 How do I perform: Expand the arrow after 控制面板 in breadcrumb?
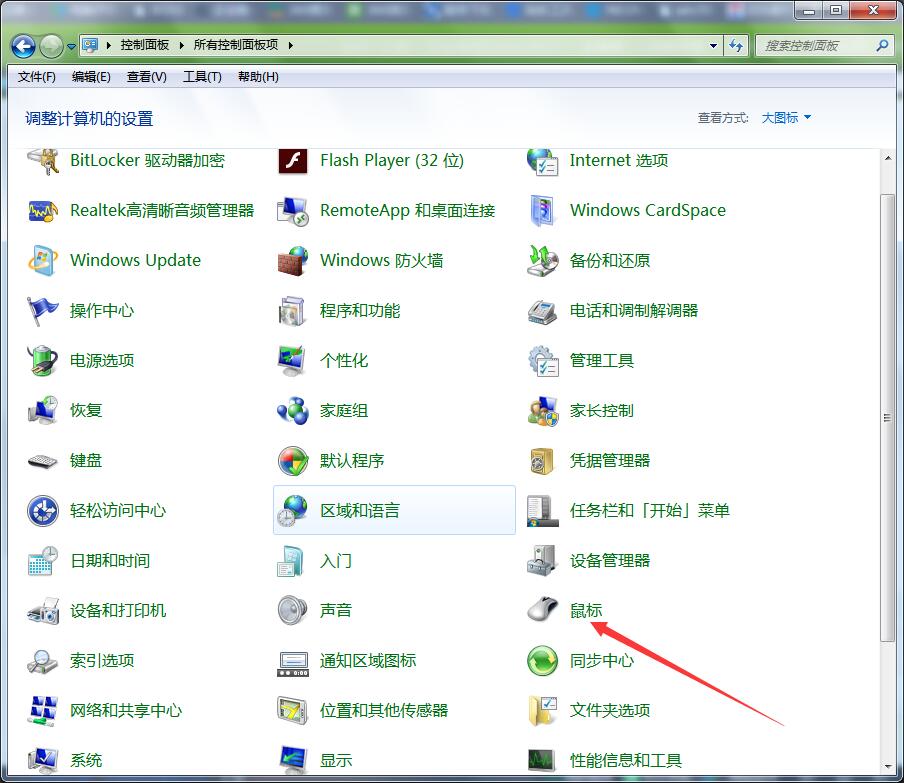point(182,45)
